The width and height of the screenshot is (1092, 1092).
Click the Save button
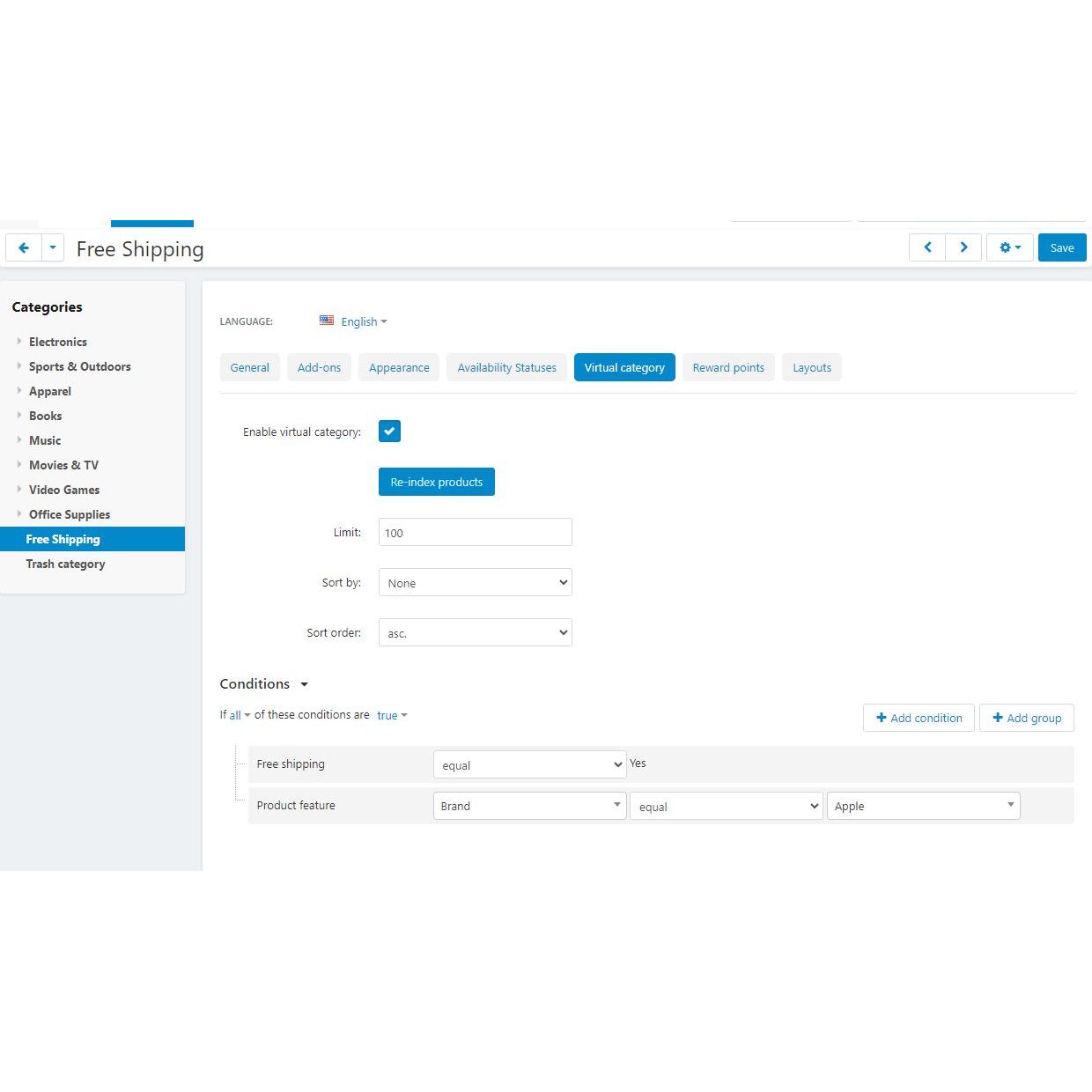tap(1061, 248)
